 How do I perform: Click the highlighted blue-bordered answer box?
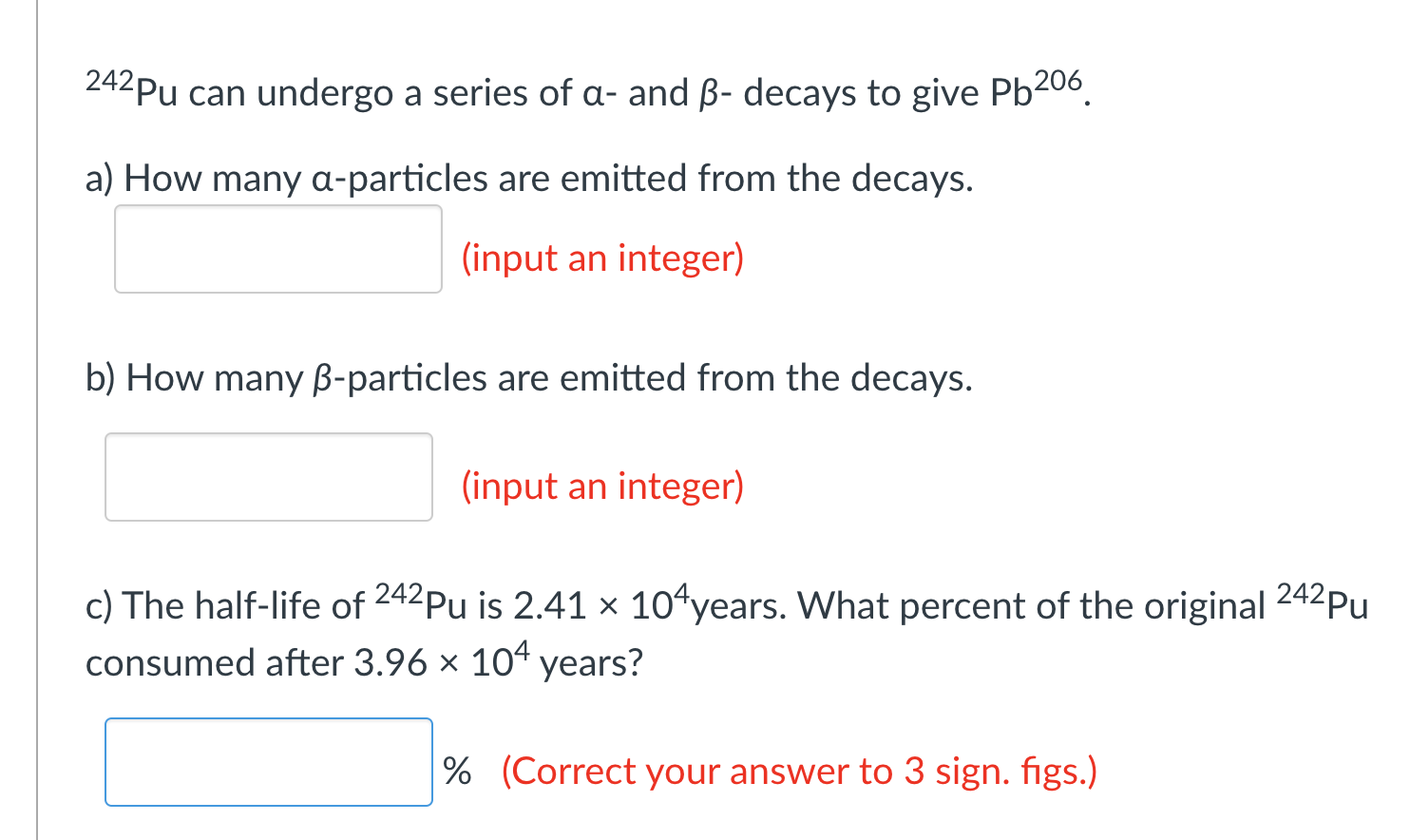tap(268, 761)
